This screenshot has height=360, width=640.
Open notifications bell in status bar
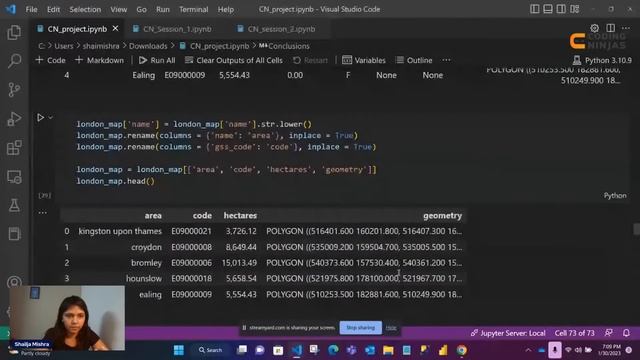626,333
